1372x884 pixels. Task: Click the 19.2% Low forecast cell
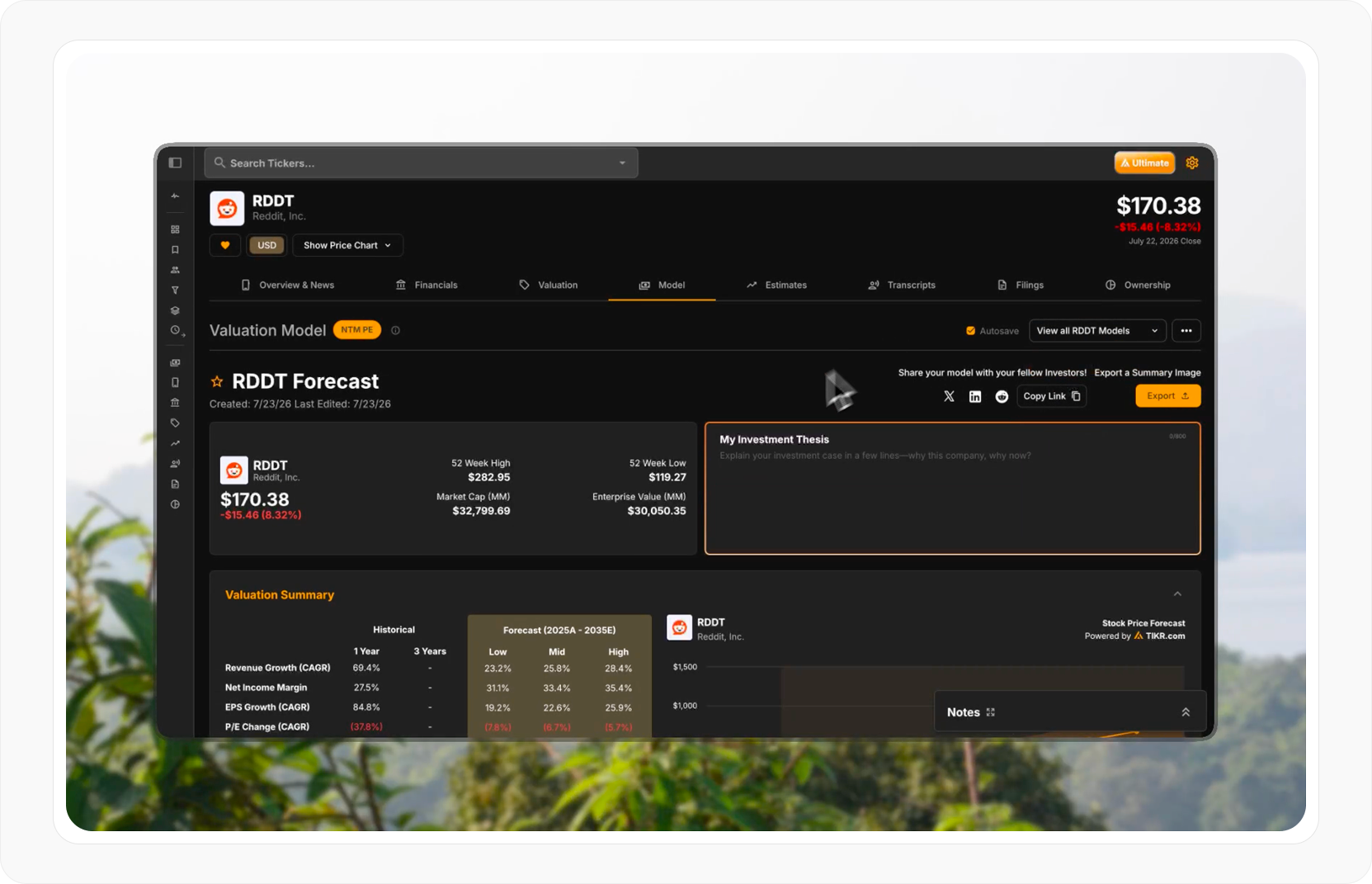(x=497, y=708)
